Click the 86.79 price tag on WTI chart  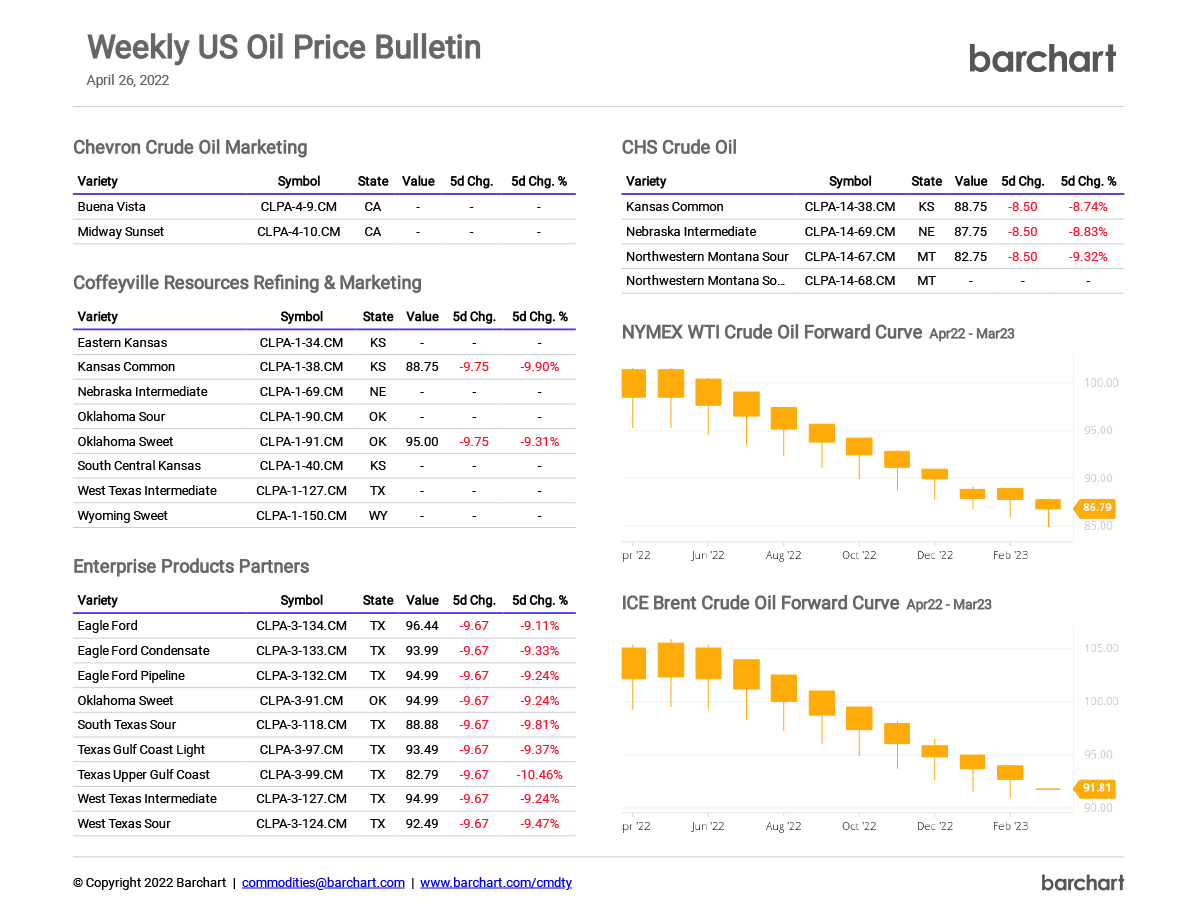point(1096,508)
